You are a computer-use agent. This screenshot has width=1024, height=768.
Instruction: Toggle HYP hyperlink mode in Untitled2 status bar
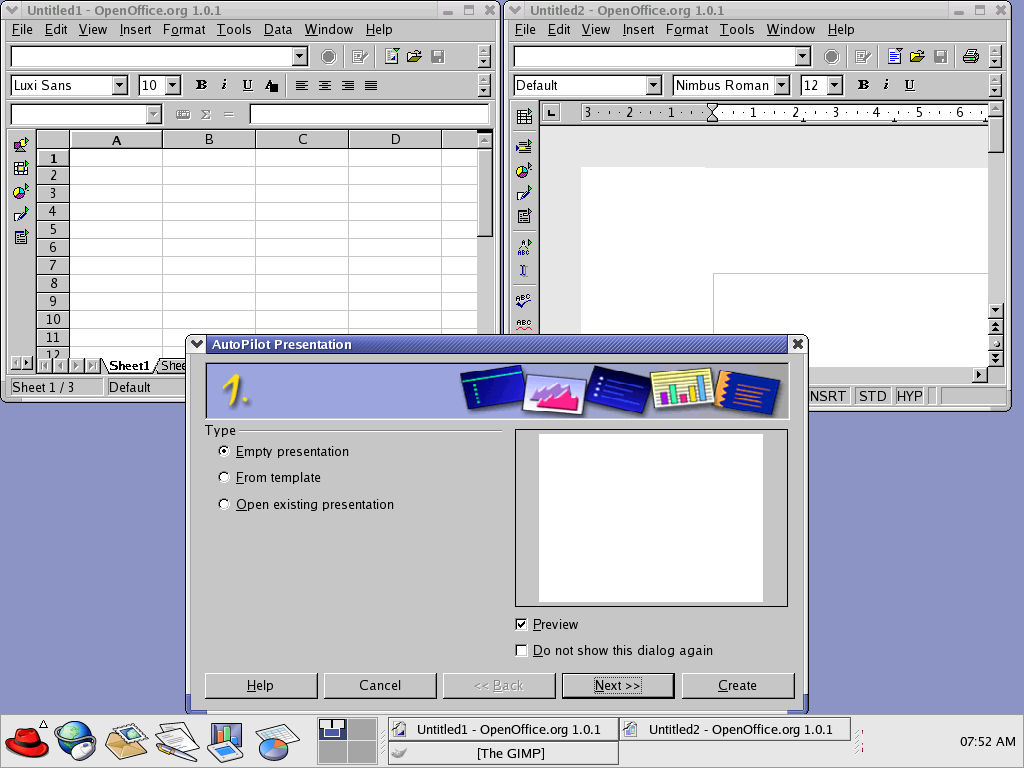[909, 396]
